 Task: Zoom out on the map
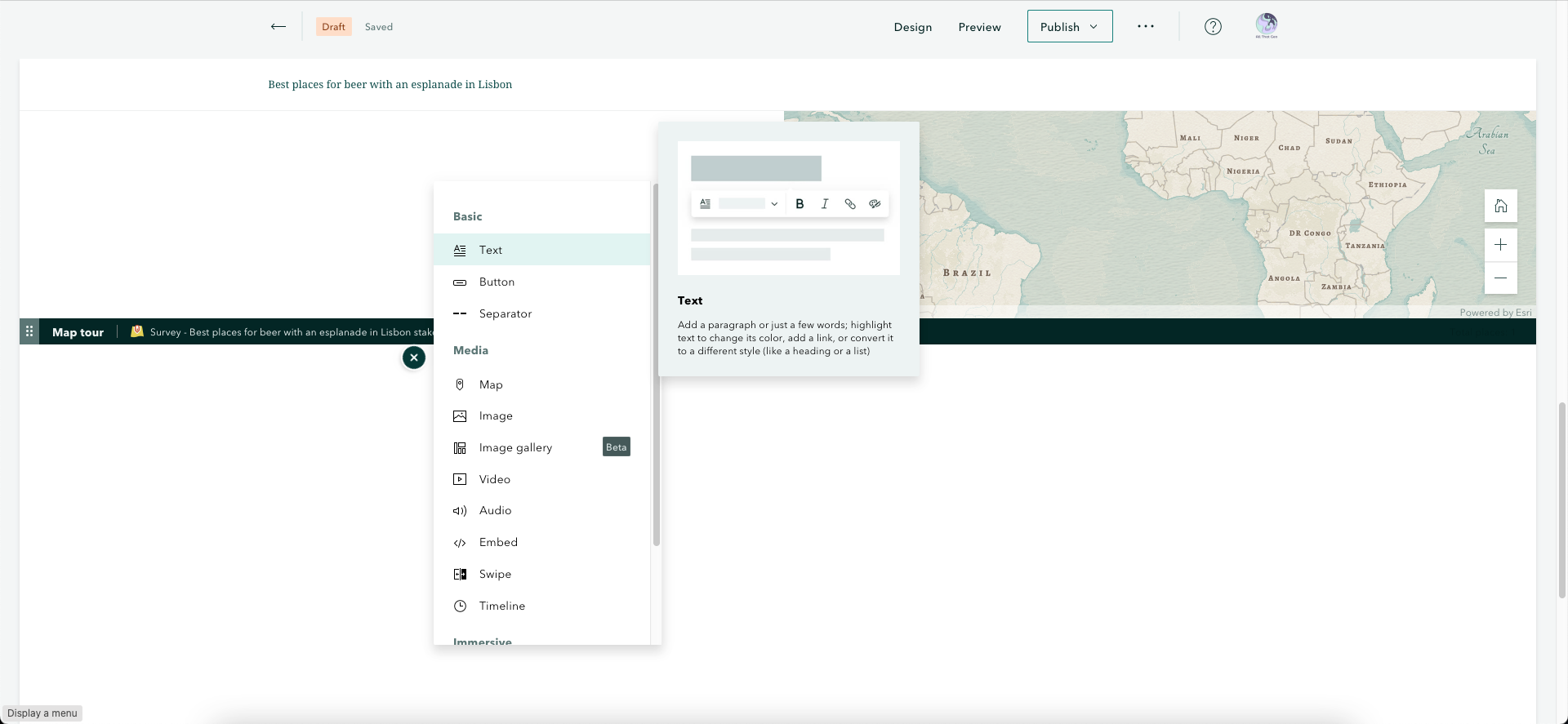tap(1500, 278)
